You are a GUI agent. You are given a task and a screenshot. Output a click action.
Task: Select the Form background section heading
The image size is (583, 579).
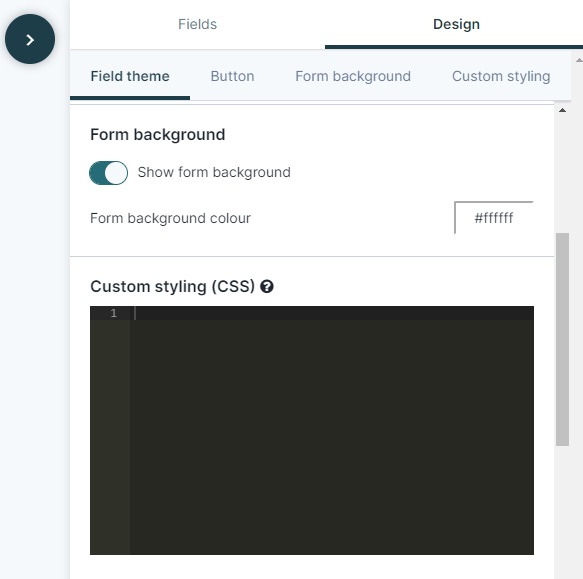(158, 135)
